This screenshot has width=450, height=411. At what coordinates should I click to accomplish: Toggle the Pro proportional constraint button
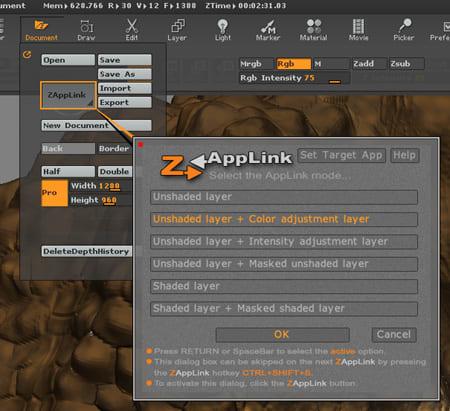click(55, 193)
